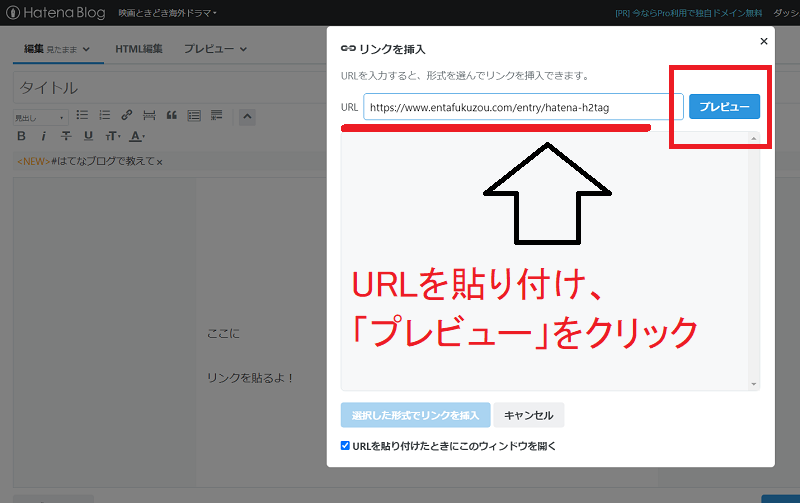Click 選択した形式でリンクを挿入 button
Screen dimensions: 800x503
[x=415, y=415]
